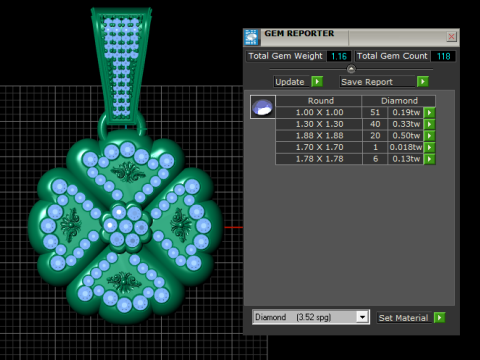The image size is (480, 360).
Task: Click the Set Material label button
Action: (x=404, y=318)
